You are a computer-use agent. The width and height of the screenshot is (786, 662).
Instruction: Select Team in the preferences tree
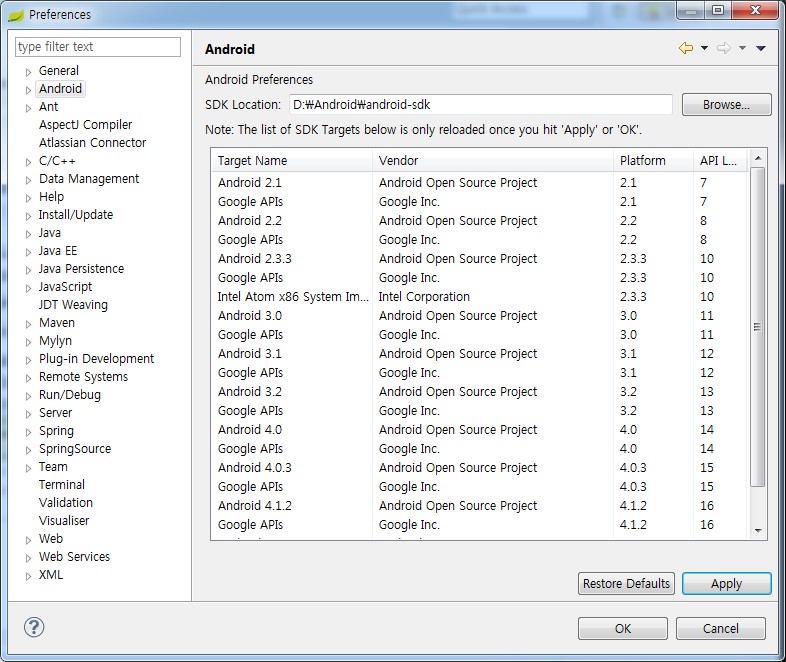tap(53, 467)
